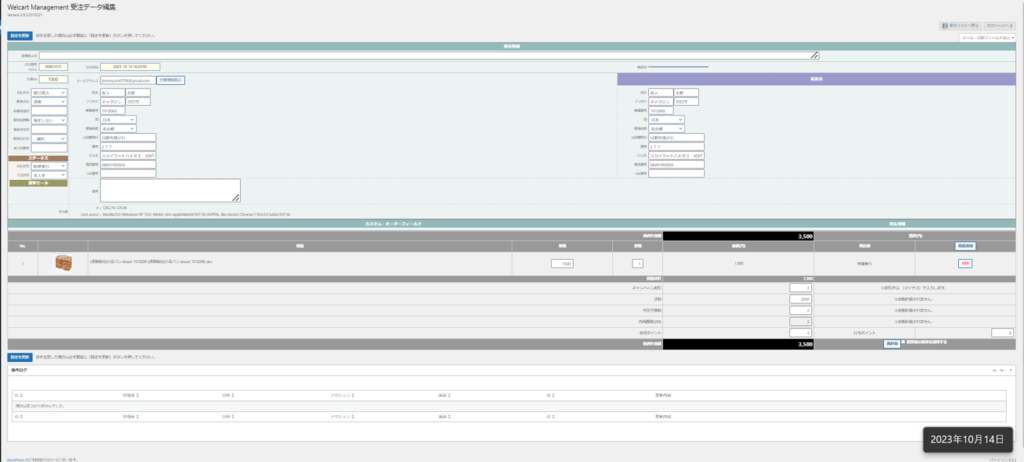Click the red delete button in cart row

tap(965, 263)
